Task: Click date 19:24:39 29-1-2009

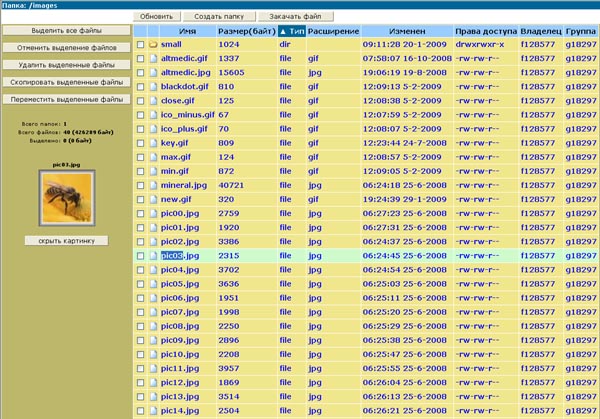Action: [404, 199]
